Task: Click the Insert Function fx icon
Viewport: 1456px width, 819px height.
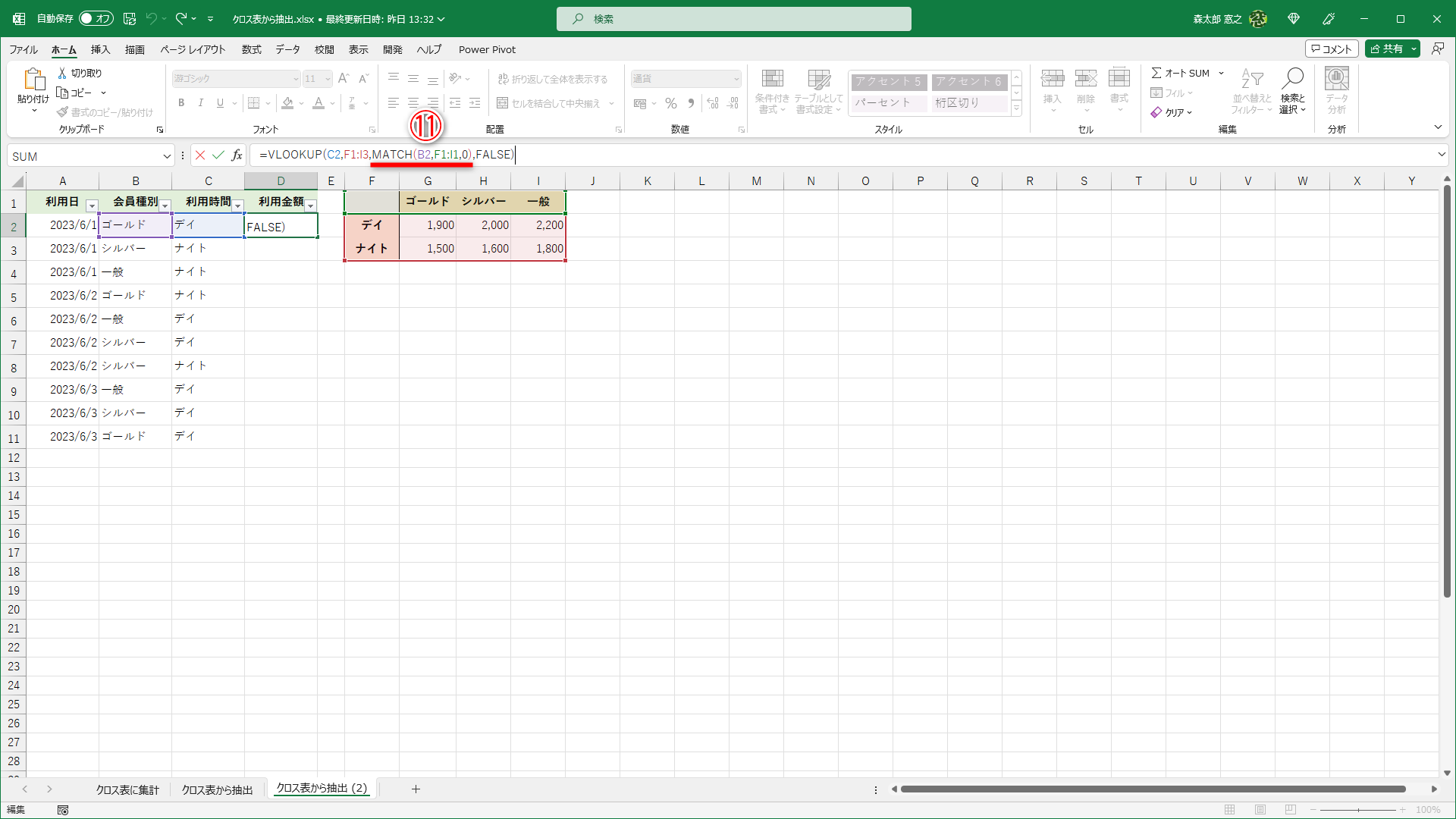Action: [x=237, y=155]
